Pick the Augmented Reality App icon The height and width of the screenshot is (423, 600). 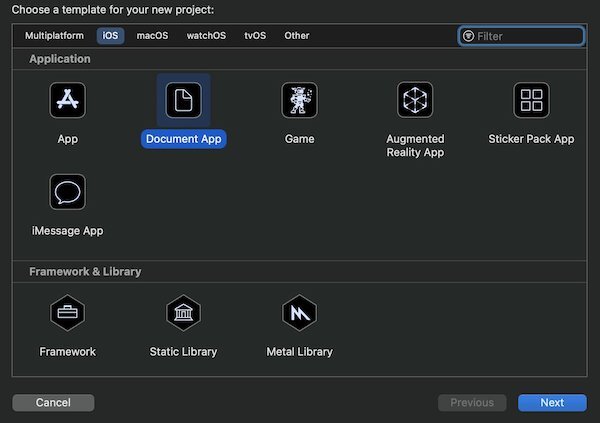415,100
